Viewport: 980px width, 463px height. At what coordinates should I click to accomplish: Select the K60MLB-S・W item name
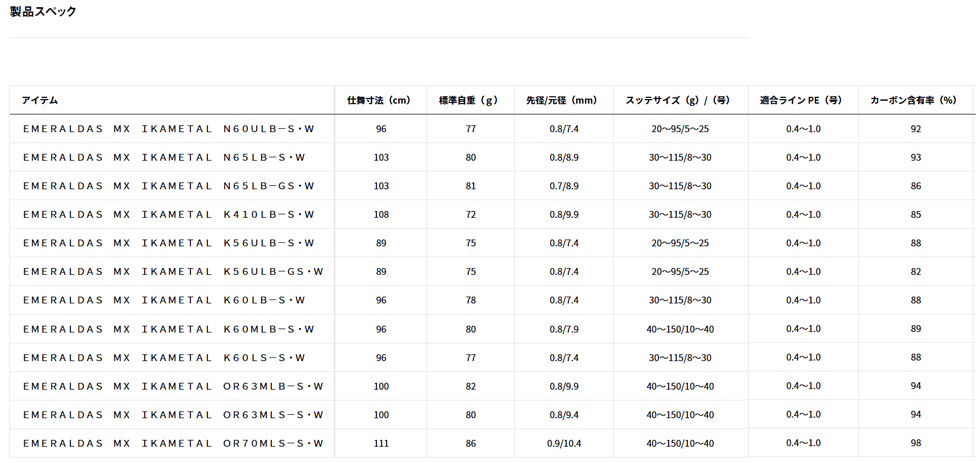coord(169,329)
